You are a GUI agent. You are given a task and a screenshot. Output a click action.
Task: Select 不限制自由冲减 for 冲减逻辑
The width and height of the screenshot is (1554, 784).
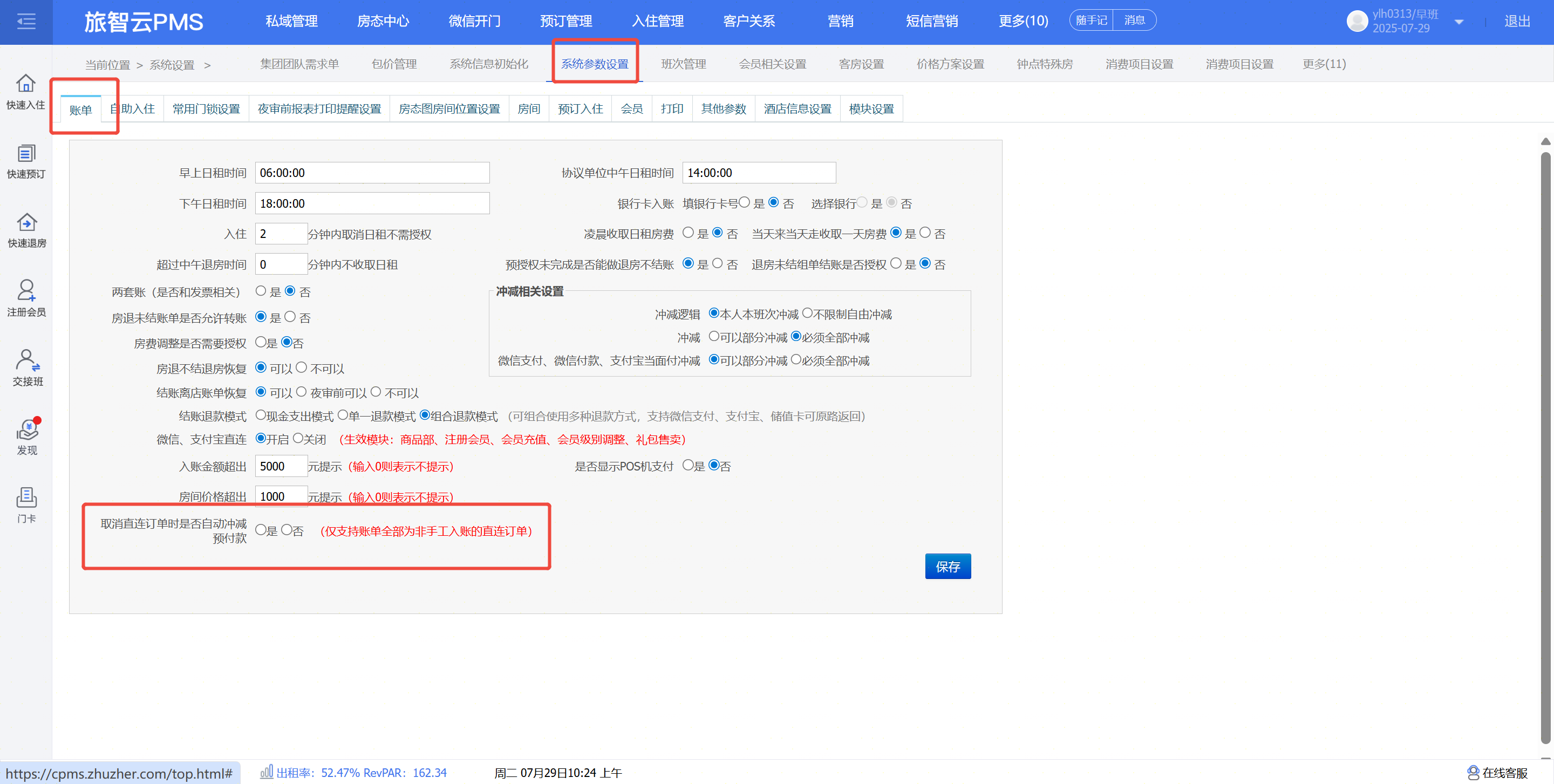(807, 313)
